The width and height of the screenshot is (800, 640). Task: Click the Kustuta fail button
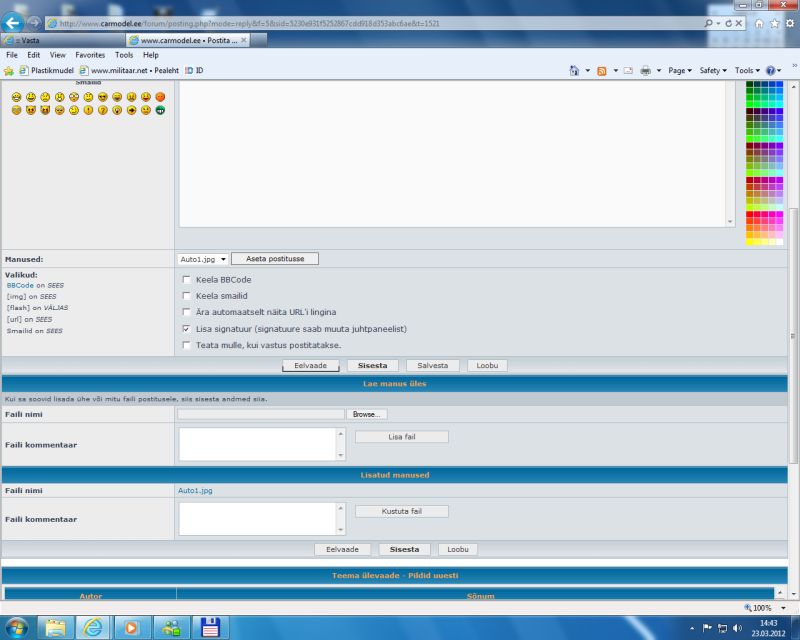pyautogui.click(x=401, y=511)
